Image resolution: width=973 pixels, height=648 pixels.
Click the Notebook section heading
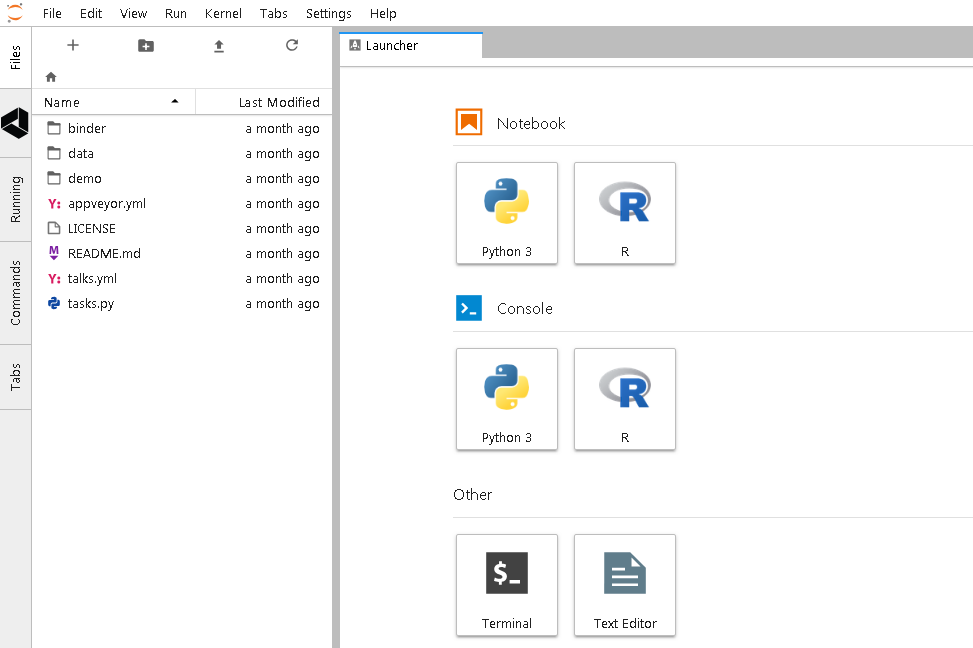click(531, 124)
